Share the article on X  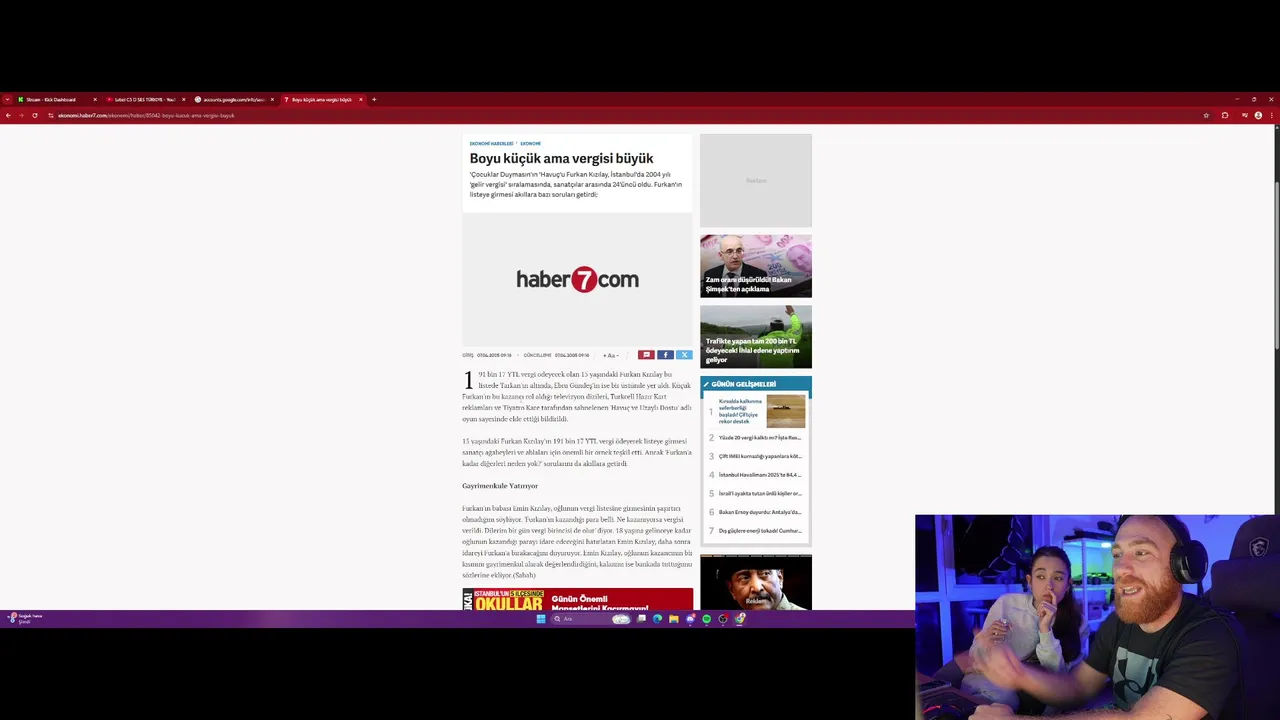684,355
